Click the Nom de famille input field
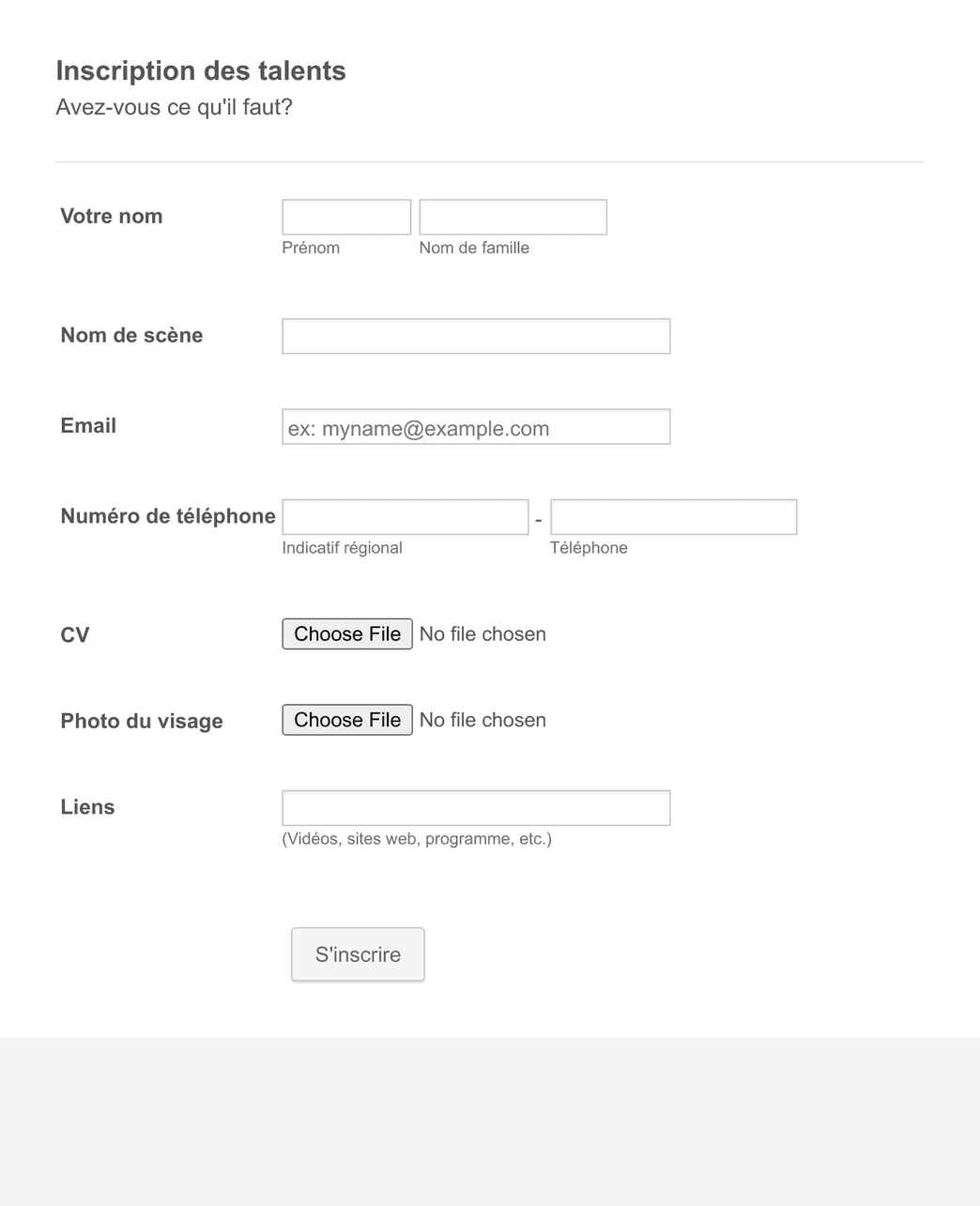The width and height of the screenshot is (980, 1206). (x=513, y=217)
